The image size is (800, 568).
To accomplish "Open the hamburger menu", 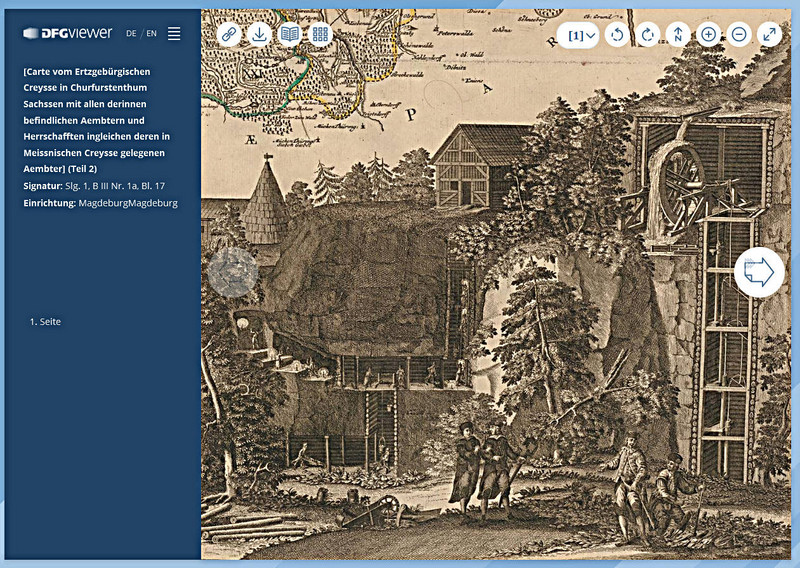I will pyautogui.click(x=174, y=34).
